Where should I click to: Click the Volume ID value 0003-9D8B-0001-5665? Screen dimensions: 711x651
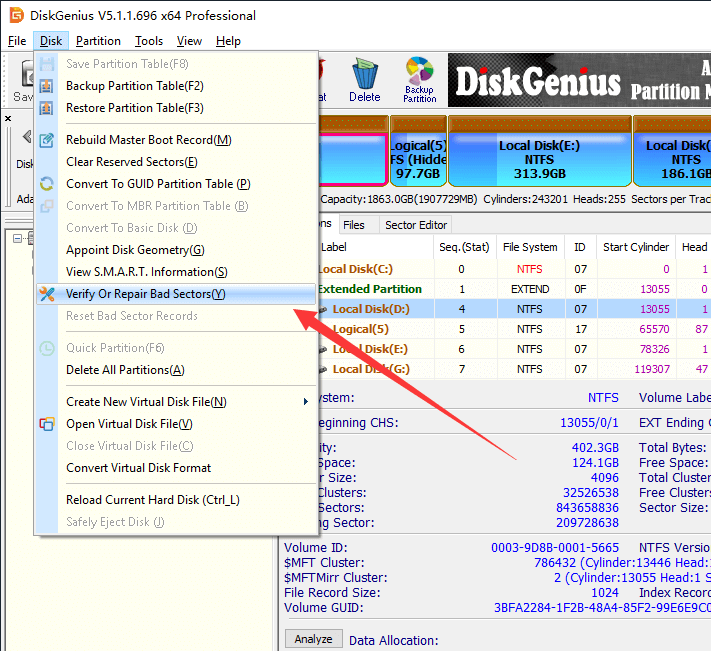point(555,548)
